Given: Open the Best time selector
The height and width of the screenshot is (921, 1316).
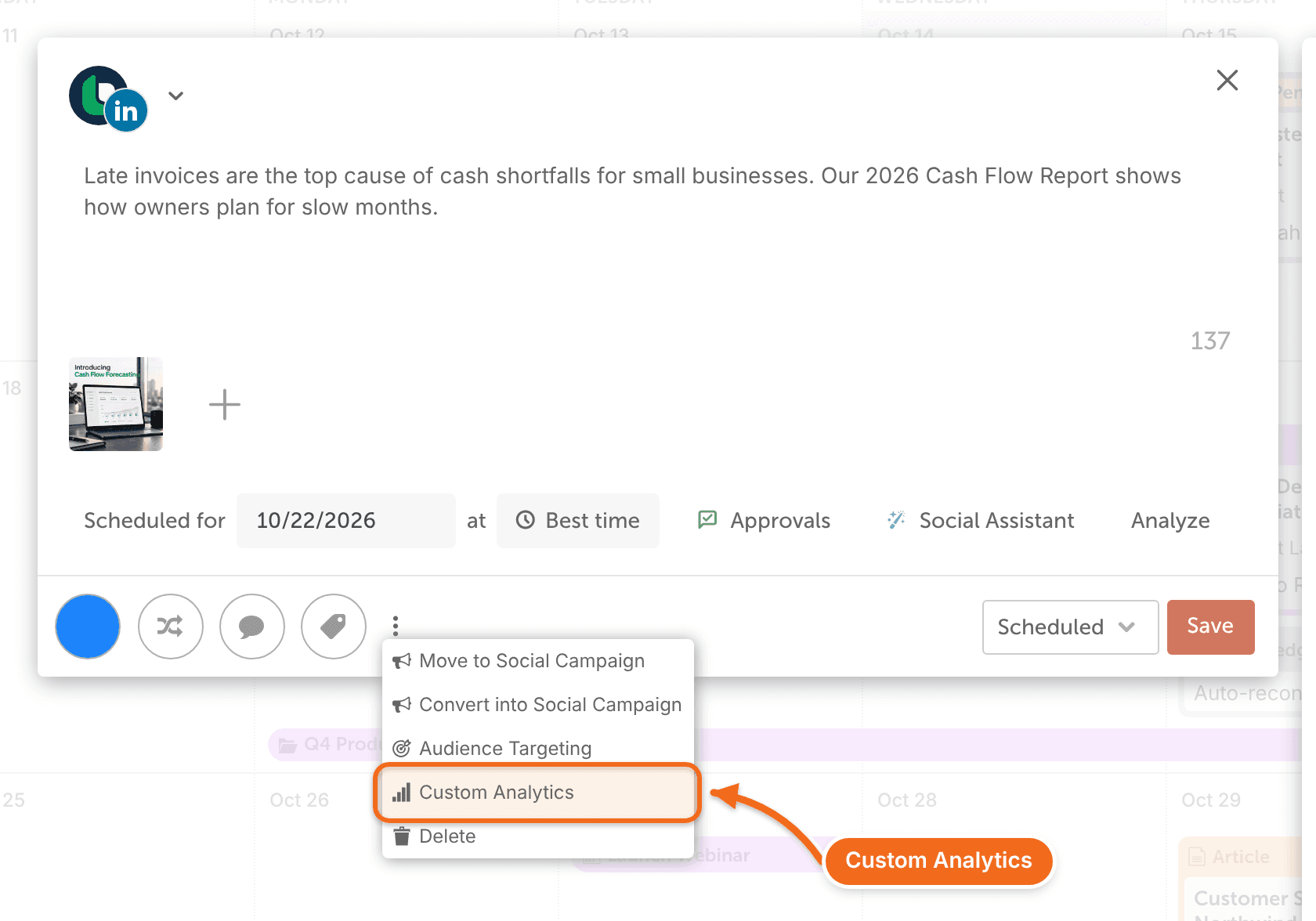Looking at the screenshot, I should coord(578,521).
